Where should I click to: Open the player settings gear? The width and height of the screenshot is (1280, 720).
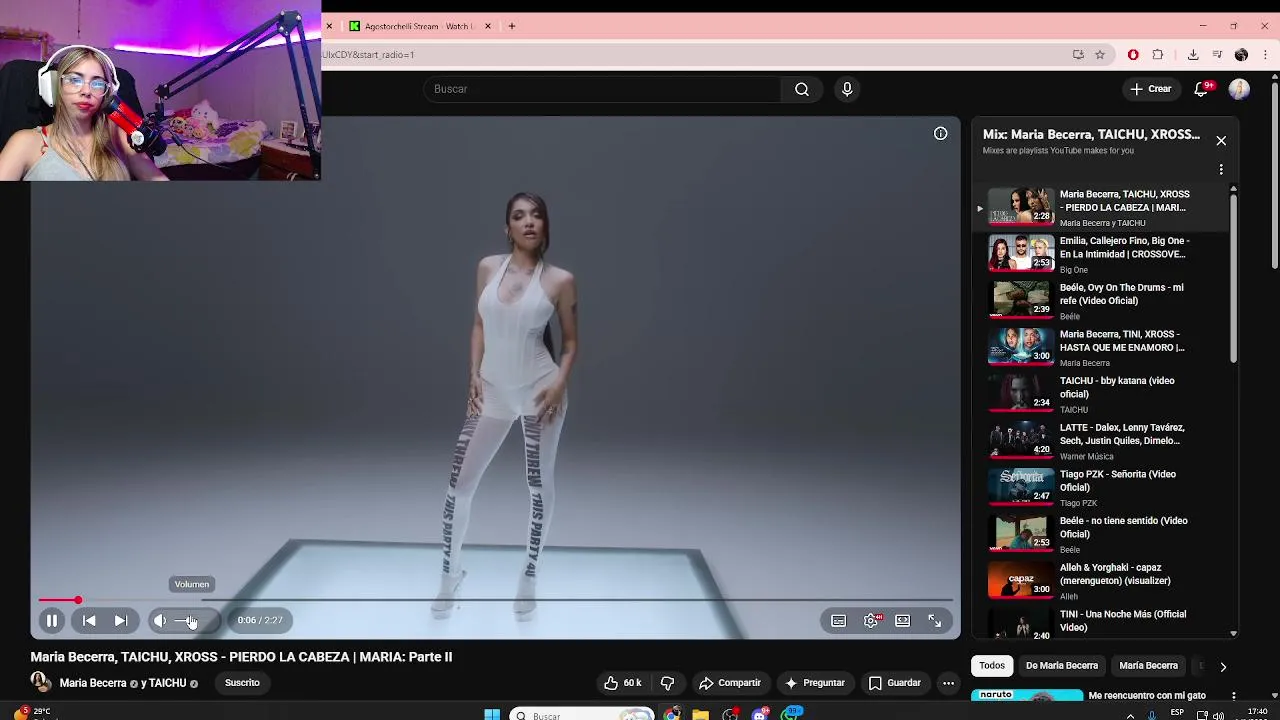[x=872, y=621]
